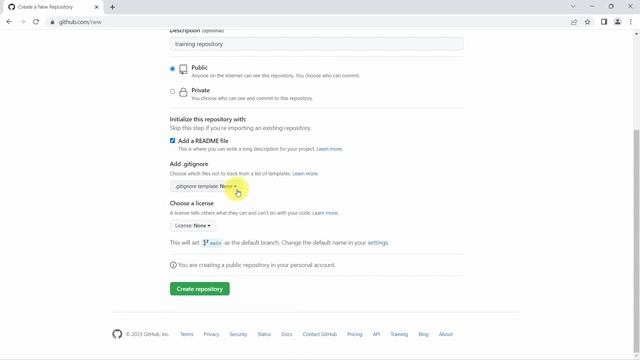Click Learn more link for README
640x360 pixels.
tap(329, 149)
